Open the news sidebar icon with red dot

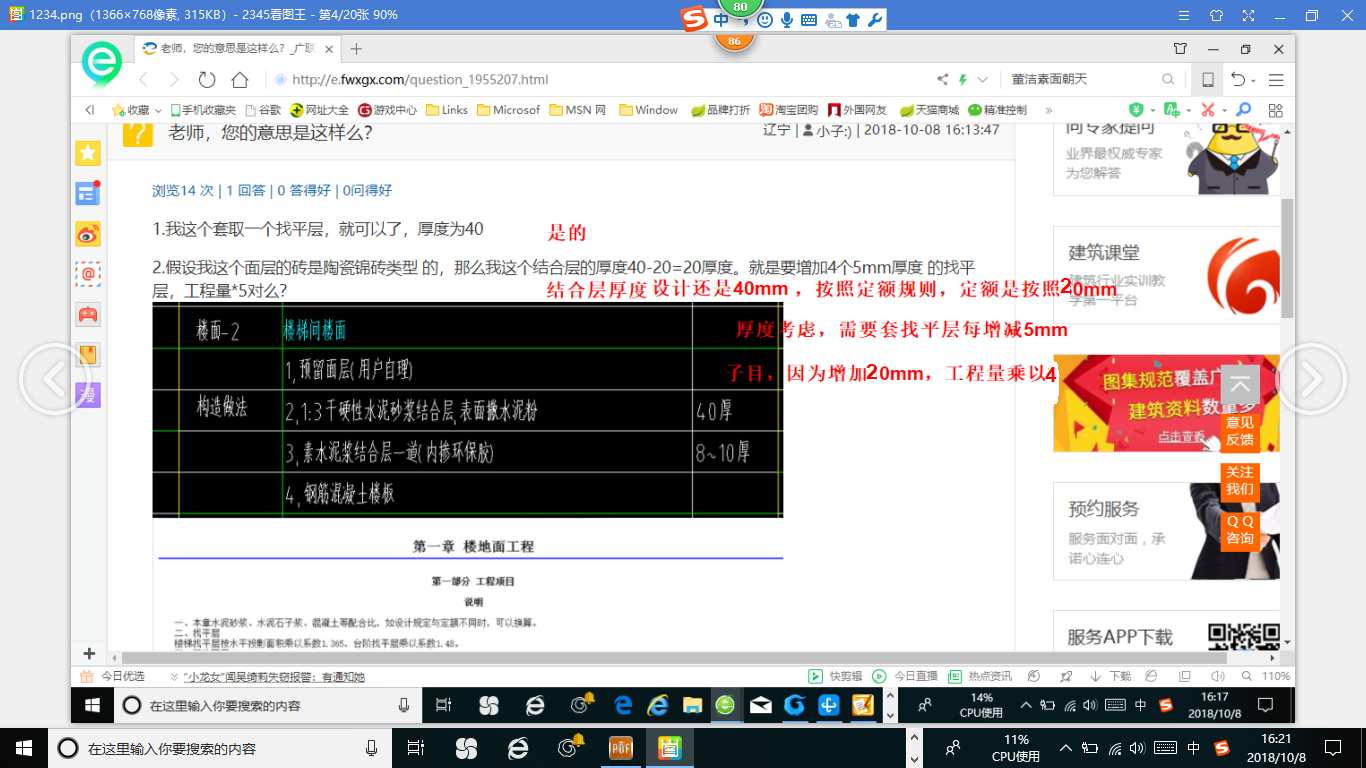tap(88, 193)
